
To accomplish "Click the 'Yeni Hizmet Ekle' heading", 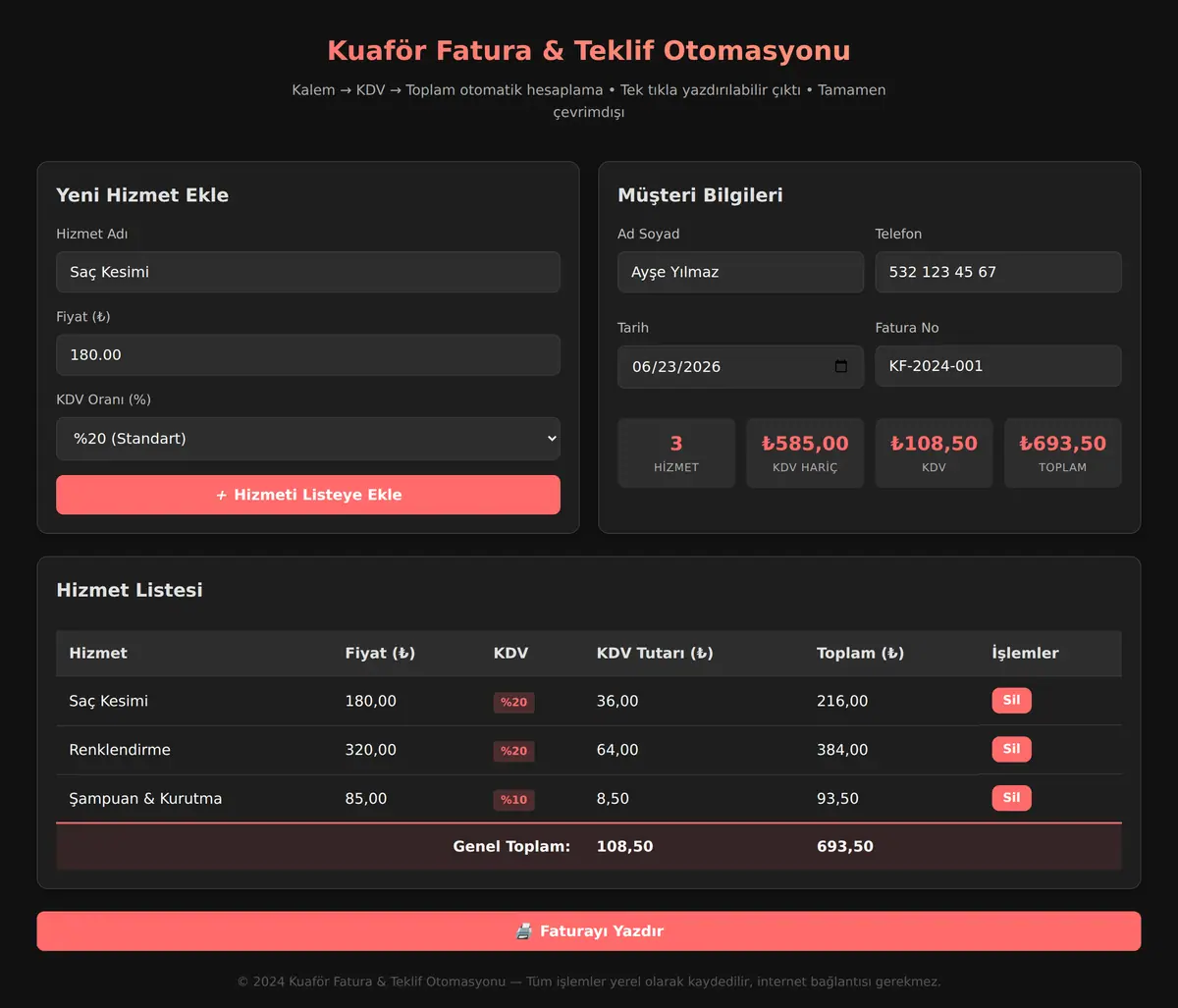I will [x=142, y=195].
